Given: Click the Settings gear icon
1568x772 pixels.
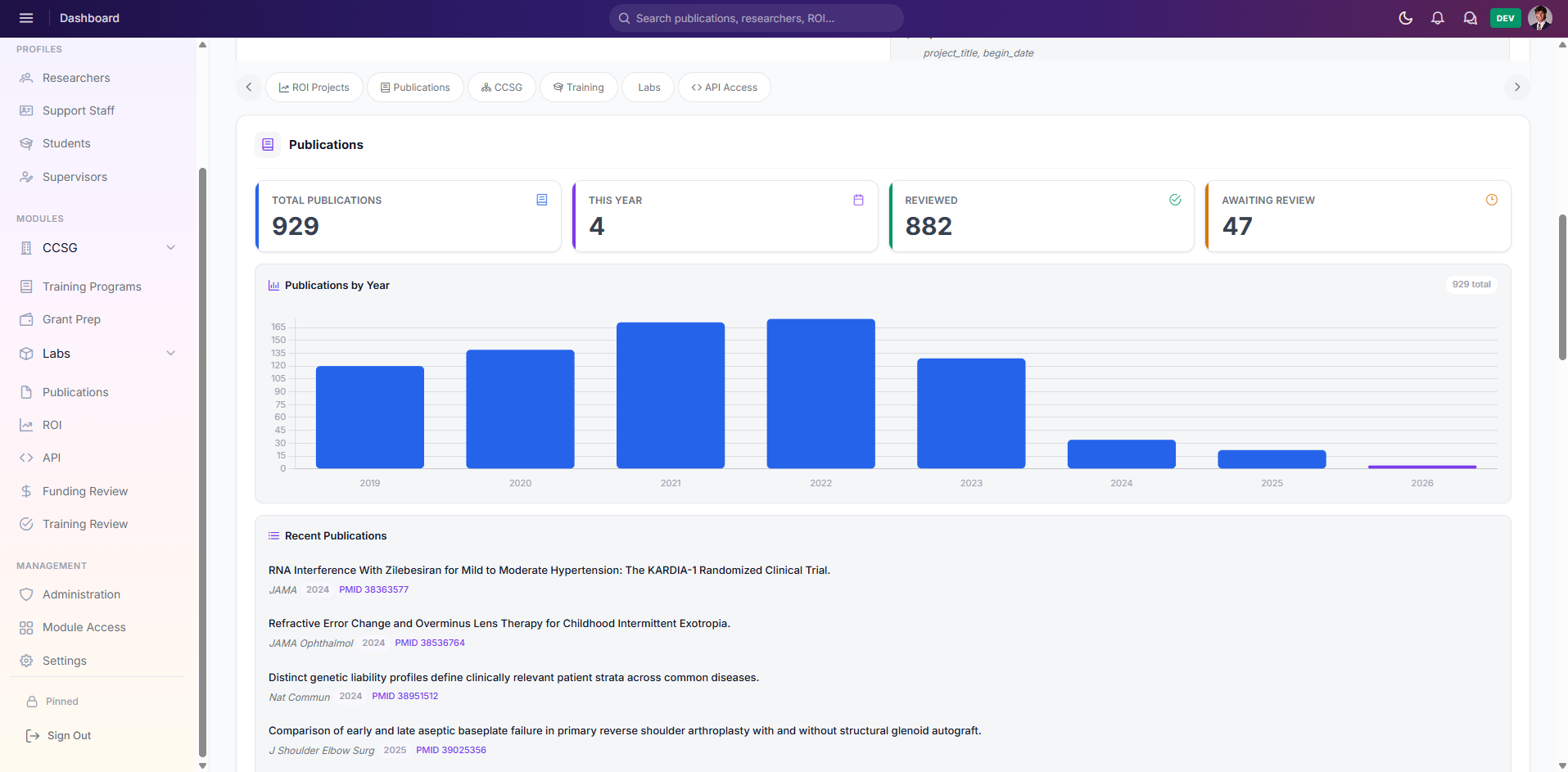Looking at the screenshot, I should (x=26, y=661).
